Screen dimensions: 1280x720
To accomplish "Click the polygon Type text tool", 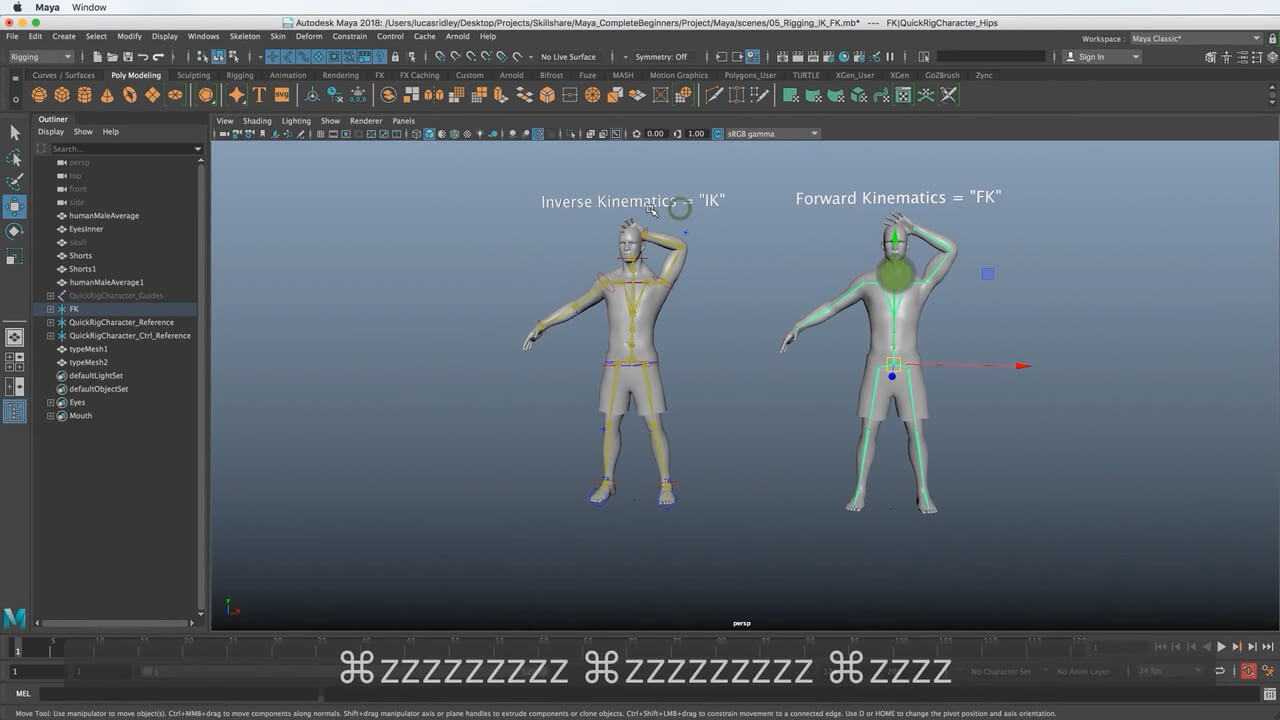I will click(259, 95).
